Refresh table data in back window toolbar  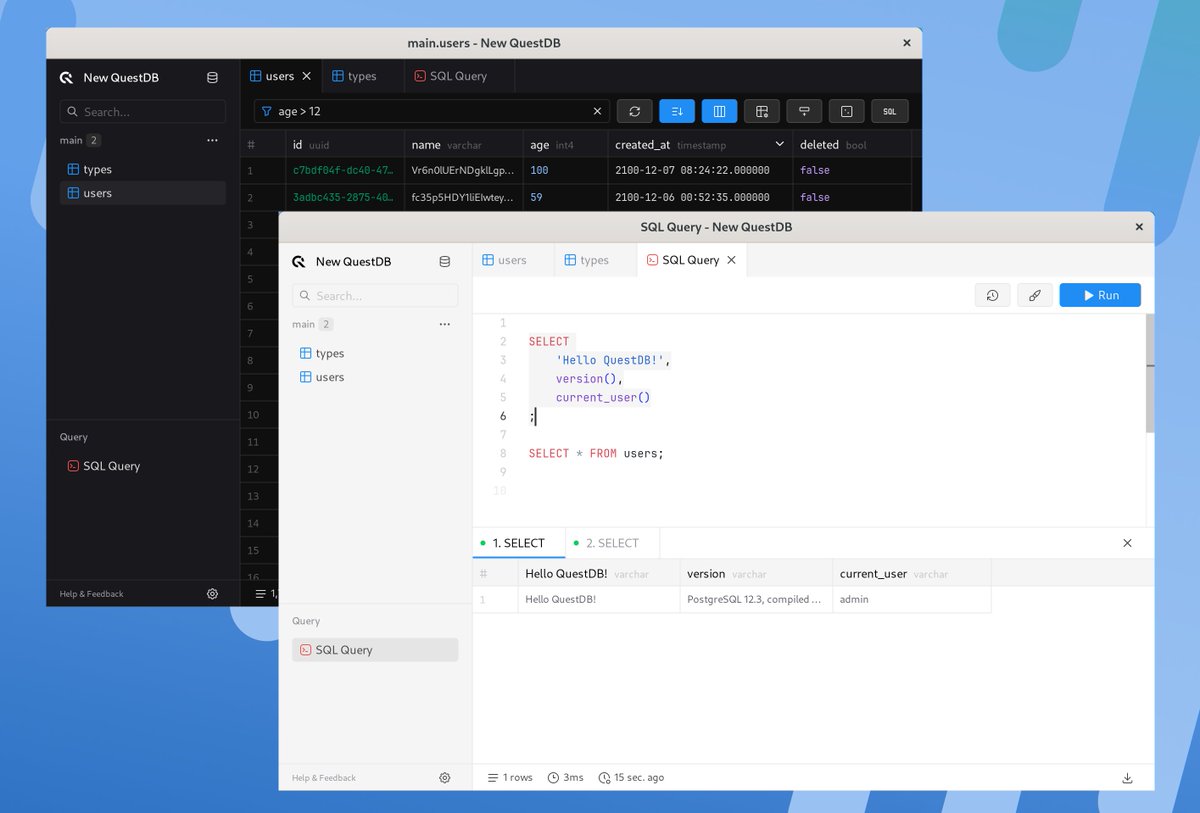634,111
